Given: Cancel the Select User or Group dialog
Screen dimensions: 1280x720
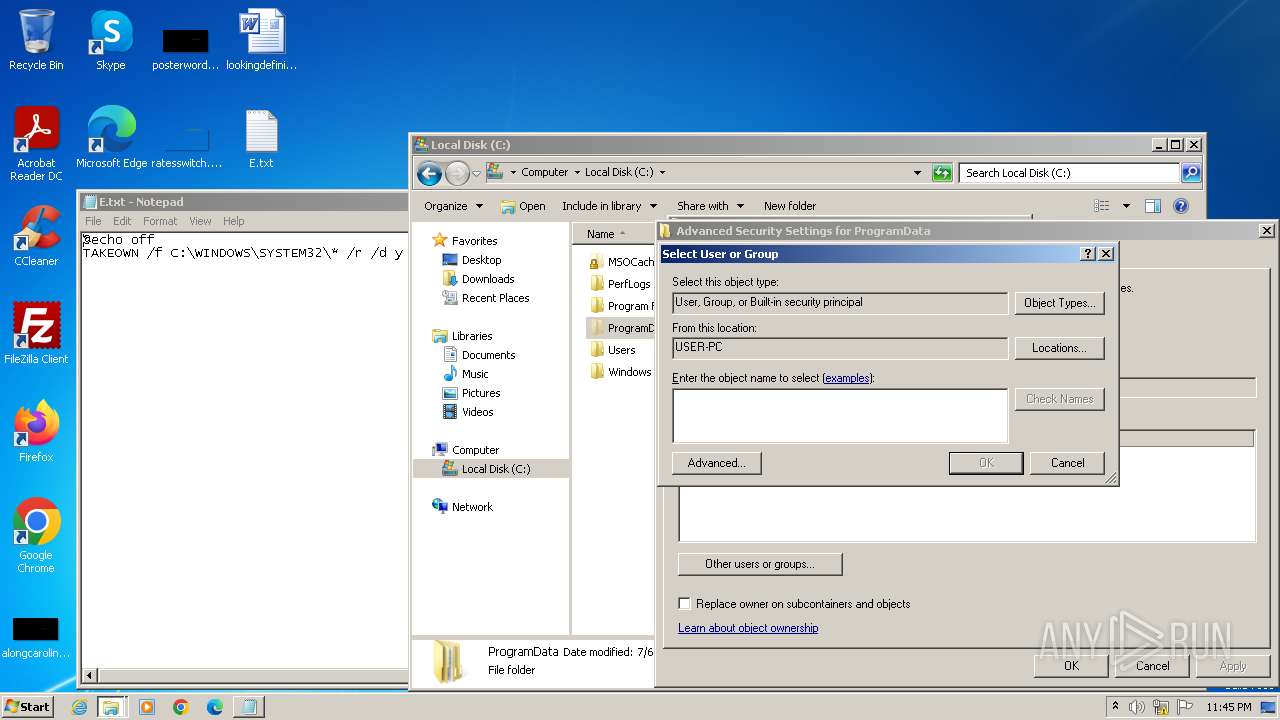Looking at the screenshot, I should click(x=1067, y=463).
